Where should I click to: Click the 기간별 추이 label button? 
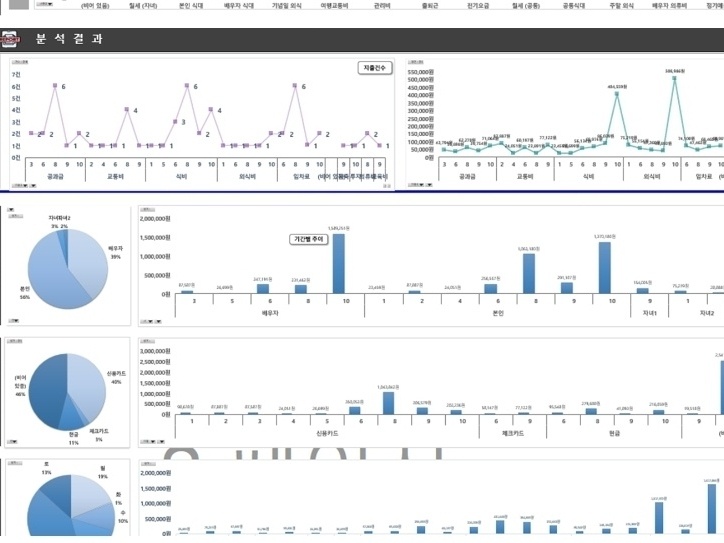coord(309,239)
